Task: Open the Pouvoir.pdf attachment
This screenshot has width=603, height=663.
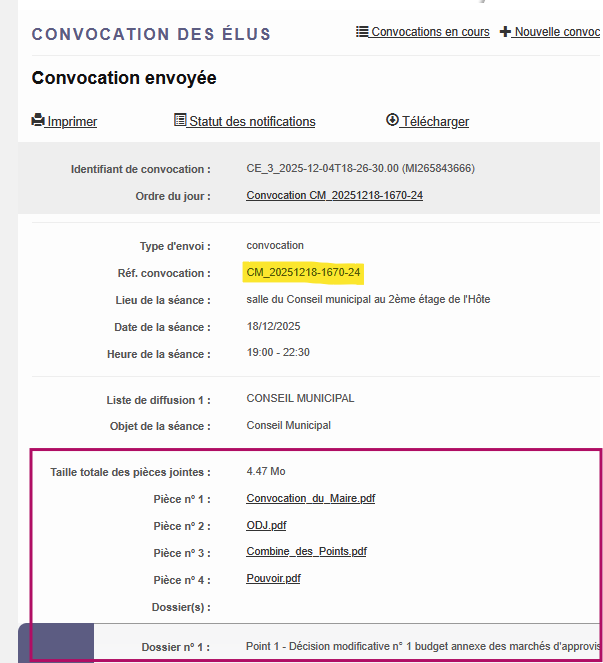Action: 274,578
